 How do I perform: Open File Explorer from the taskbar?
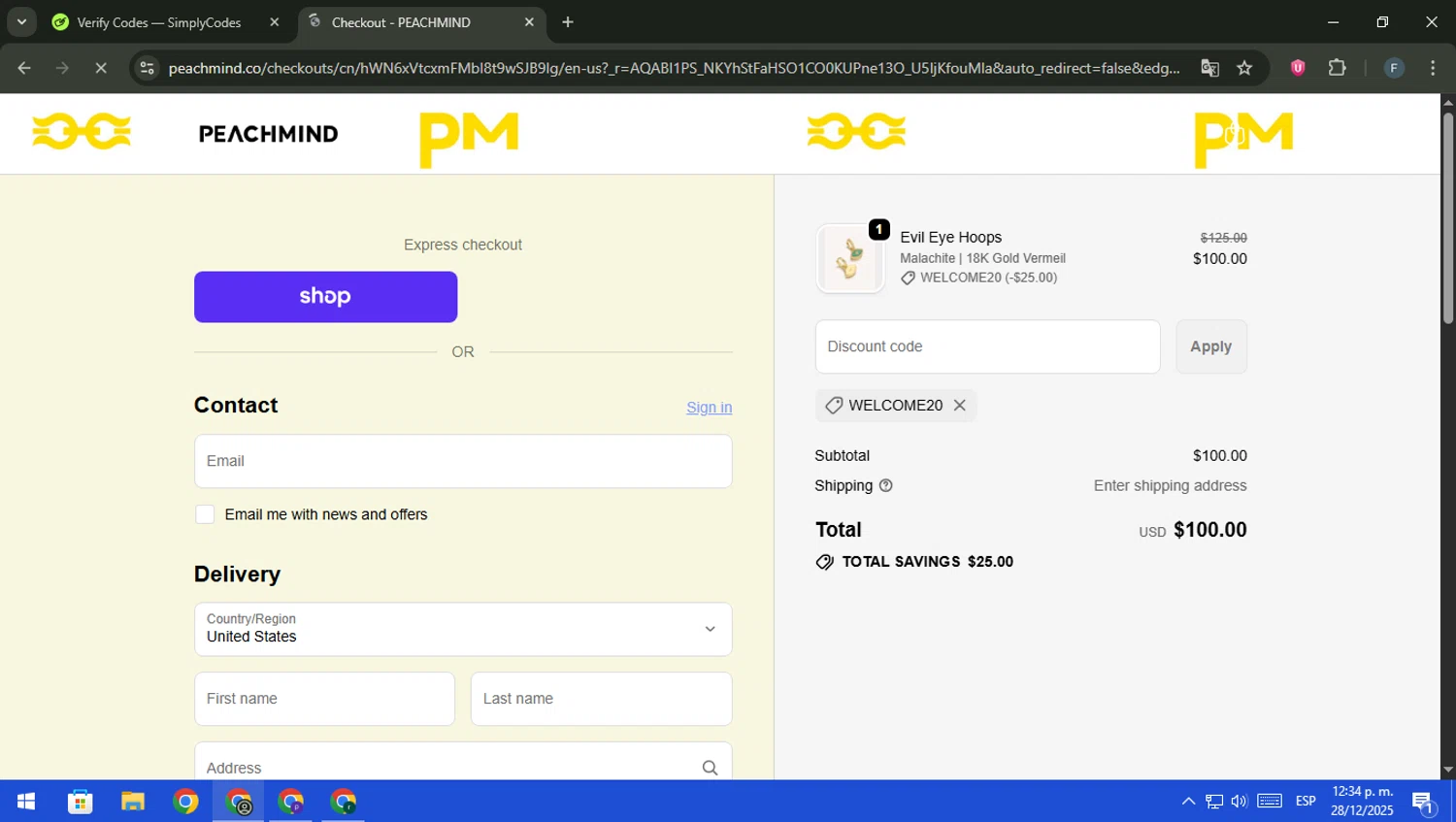tap(133, 802)
